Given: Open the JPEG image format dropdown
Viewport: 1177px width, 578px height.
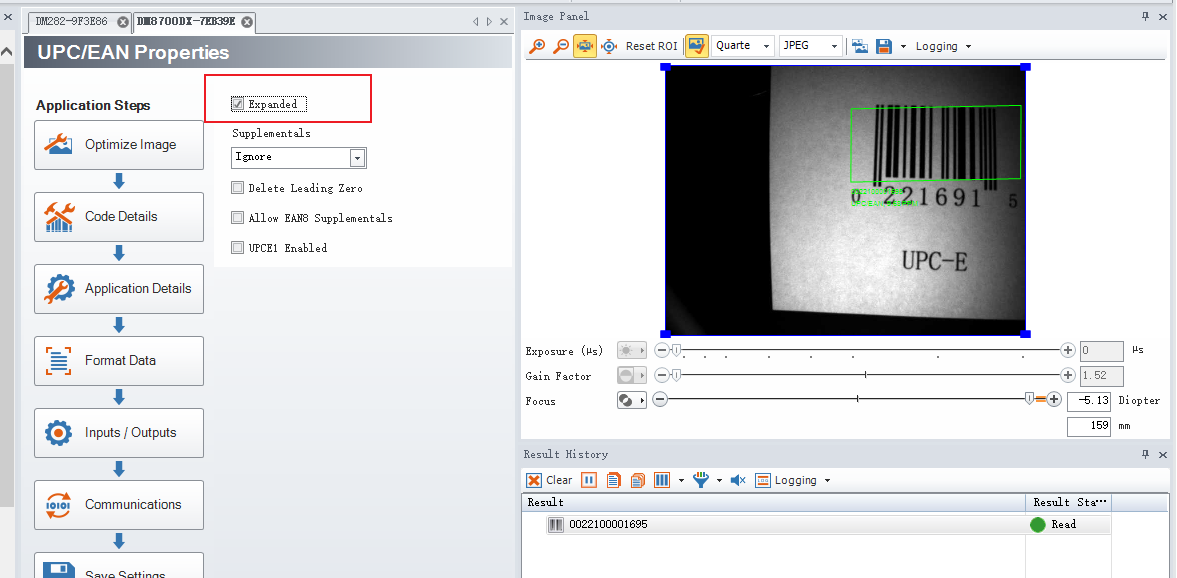Looking at the screenshot, I should (809, 46).
